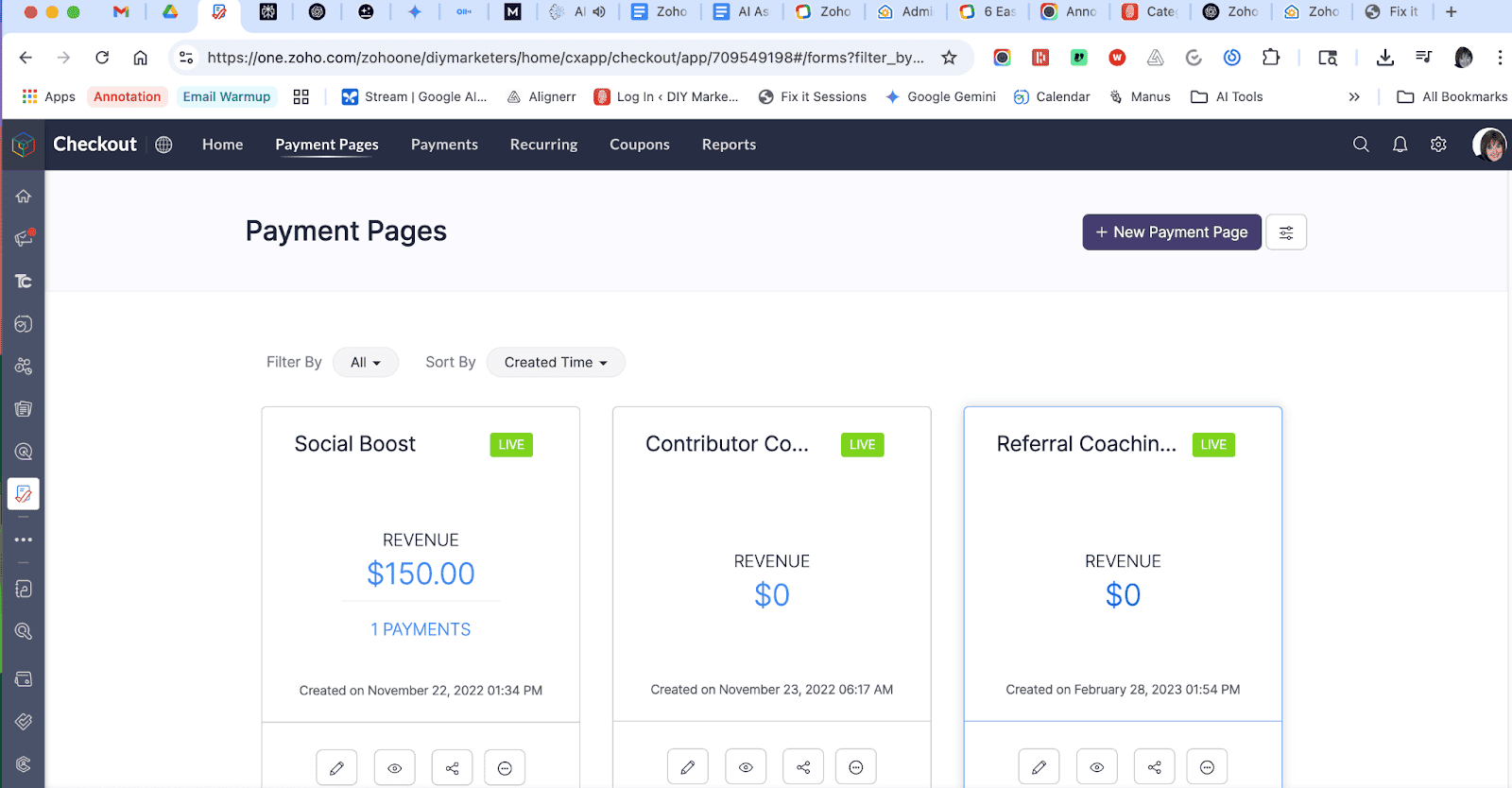
Task: Open the Google Gemini bookmark
Action: [x=941, y=96]
